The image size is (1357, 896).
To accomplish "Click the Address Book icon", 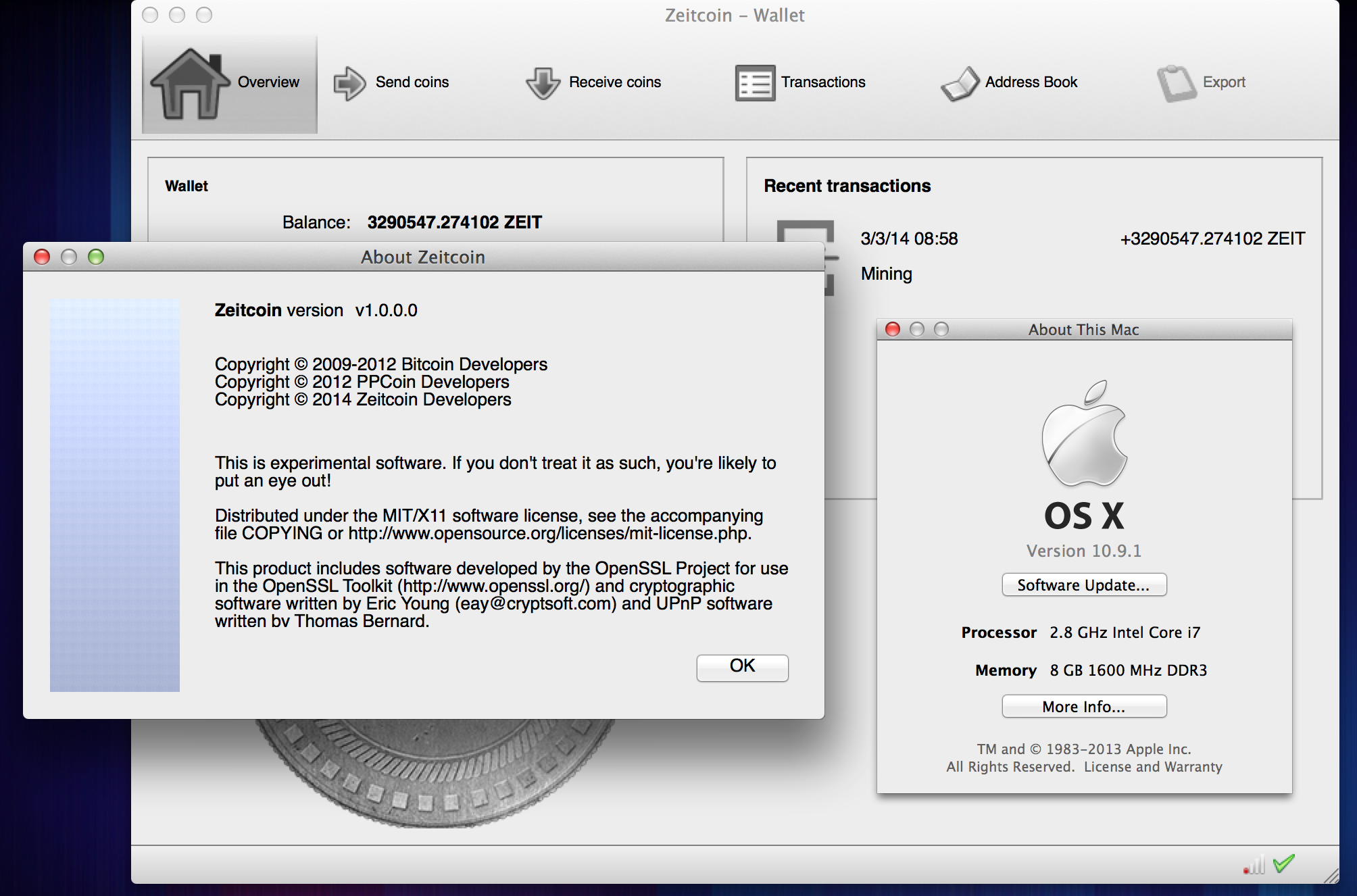I will [960, 83].
